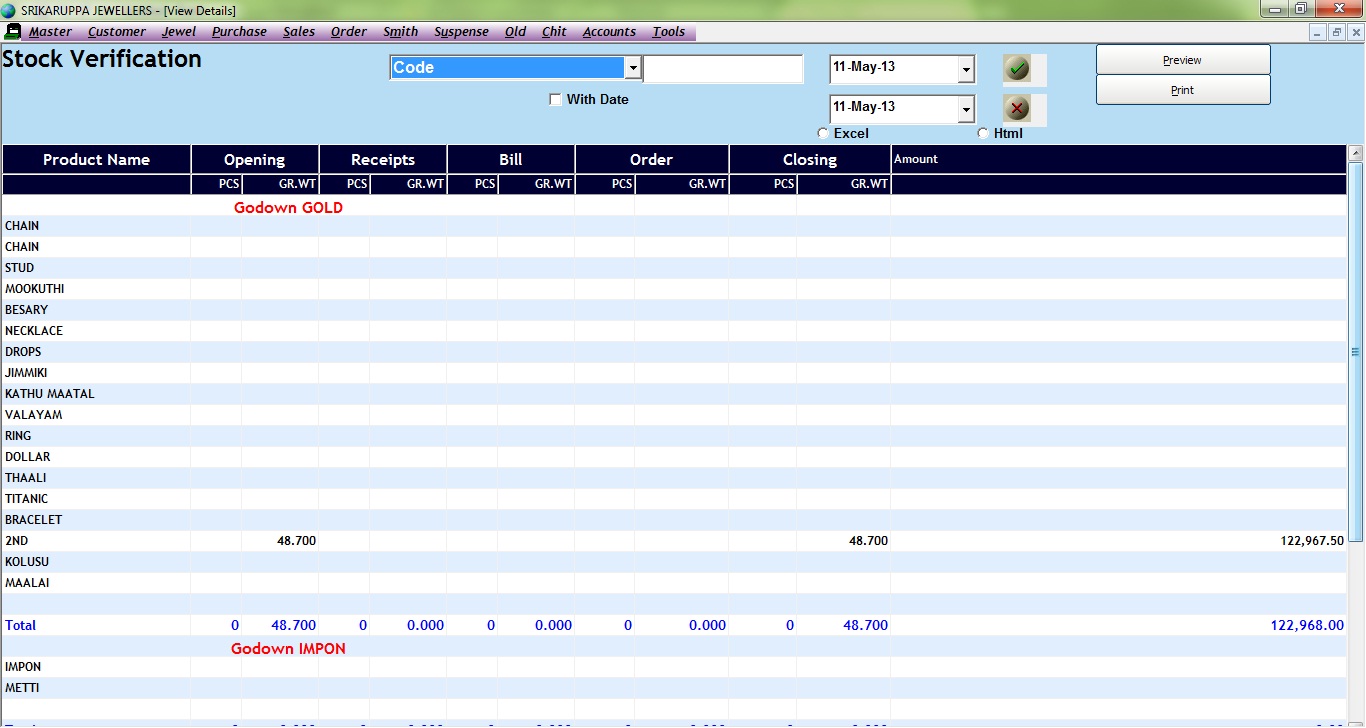Open the Accounts menu
The width and height of the screenshot is (1366, 728).
click(609, 32)
